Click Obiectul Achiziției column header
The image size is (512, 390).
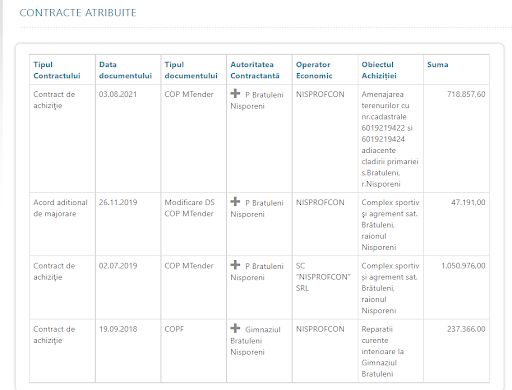click(x=379, y=70)
